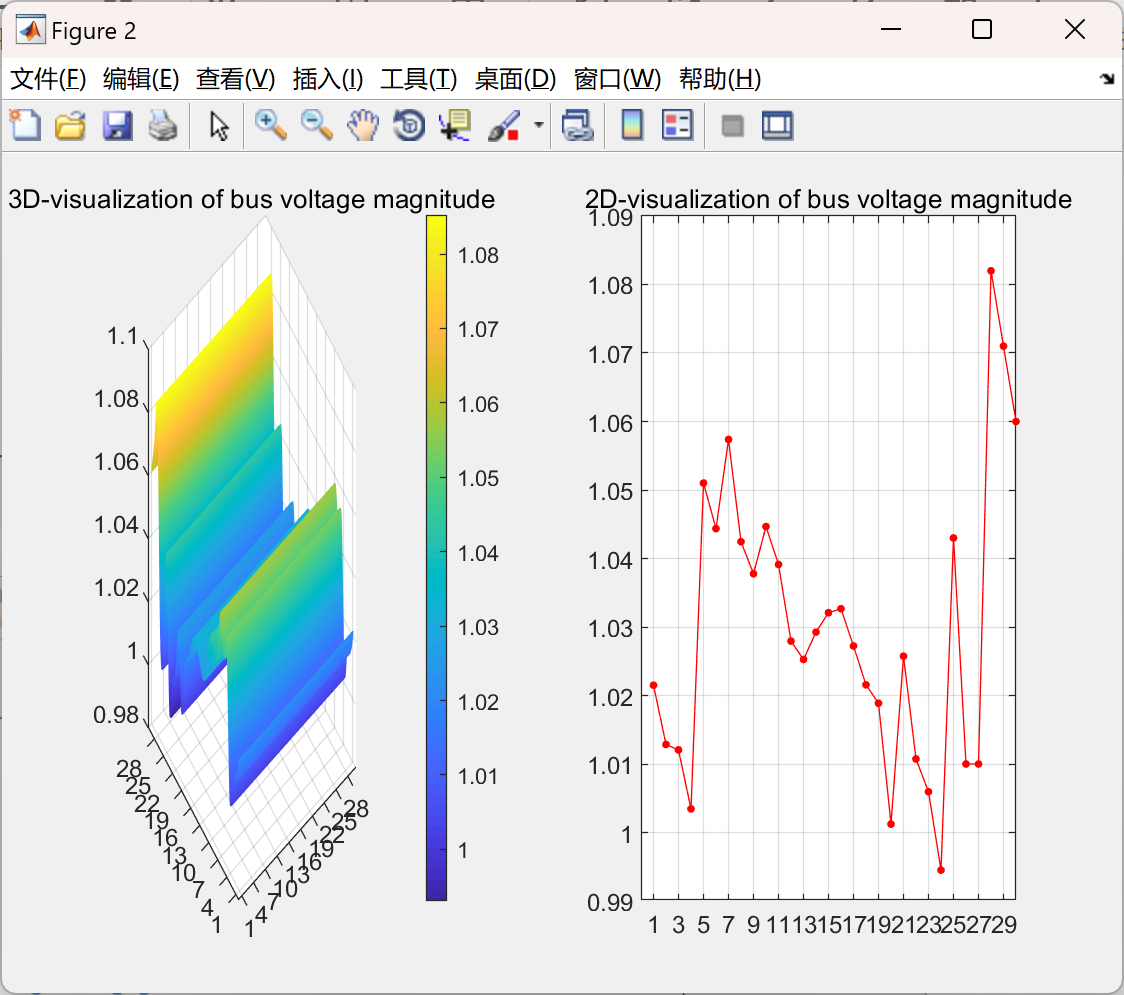Select the Data Cursor tool
The width and height of the screenshot is (1124, 995).
pos(454,124)
